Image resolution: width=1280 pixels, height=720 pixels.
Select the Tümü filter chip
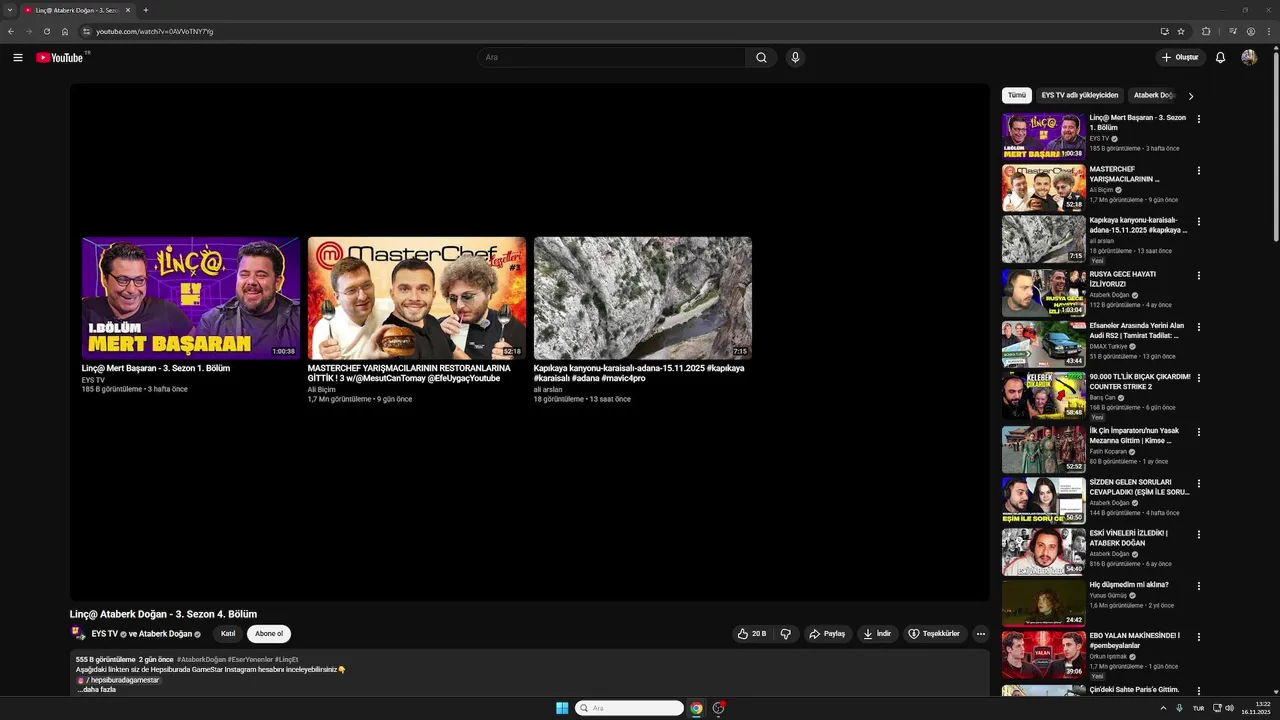[x=1017, y=96]
